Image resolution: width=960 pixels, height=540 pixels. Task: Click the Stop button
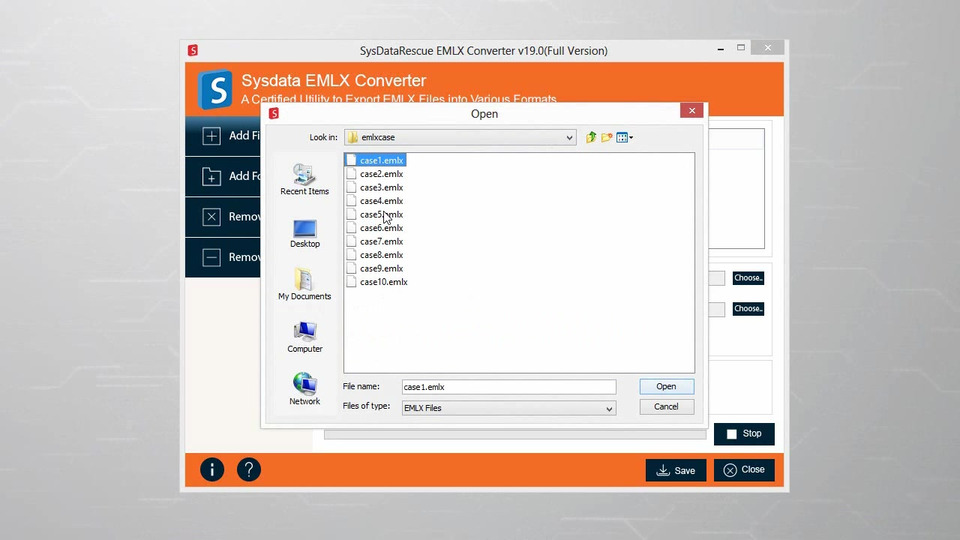744,433
